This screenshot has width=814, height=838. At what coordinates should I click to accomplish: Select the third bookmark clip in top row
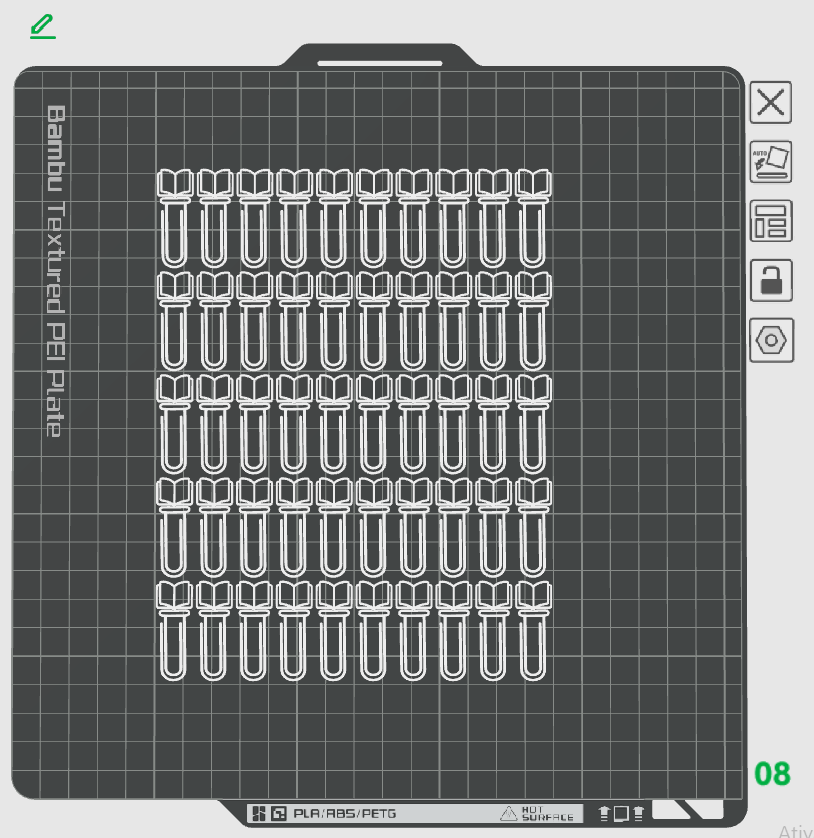[254, 219]
